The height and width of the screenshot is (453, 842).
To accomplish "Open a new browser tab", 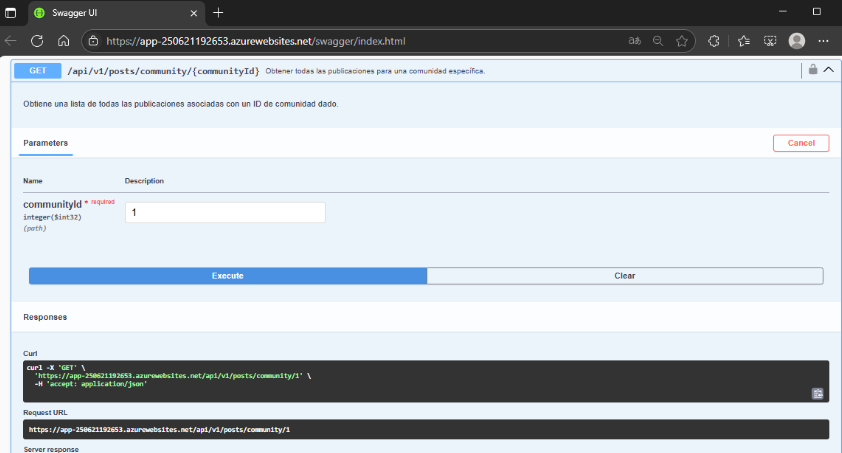I will (218, 13).
